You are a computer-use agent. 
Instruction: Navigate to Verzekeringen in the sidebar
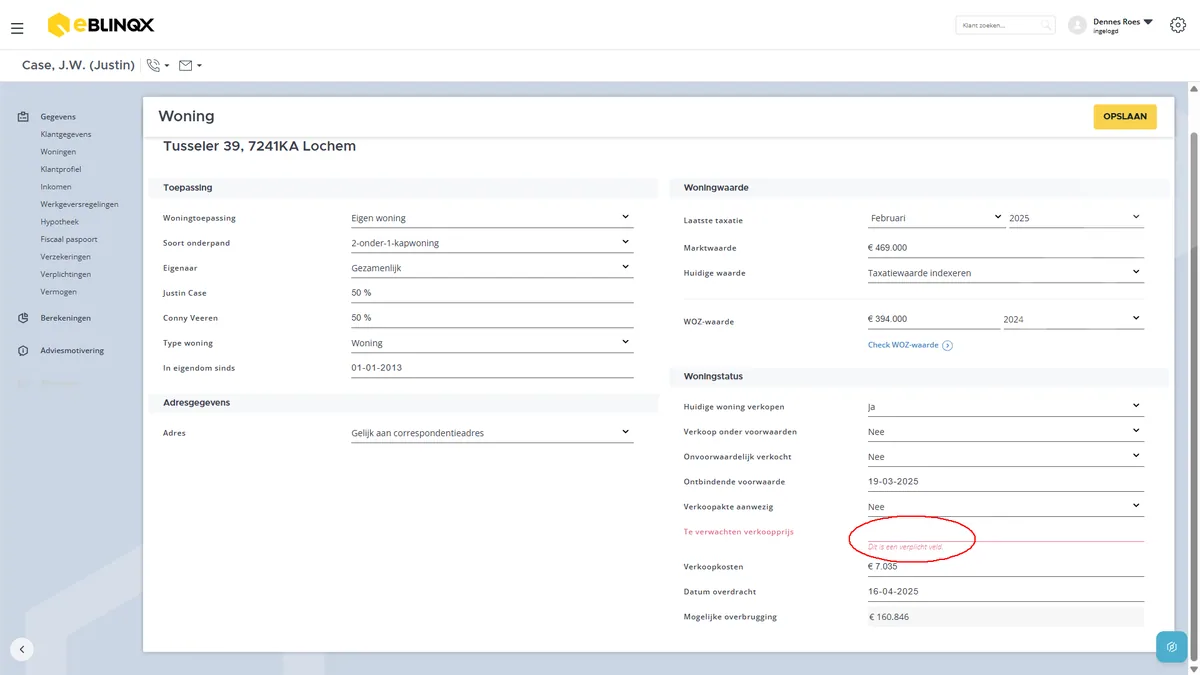65,257
